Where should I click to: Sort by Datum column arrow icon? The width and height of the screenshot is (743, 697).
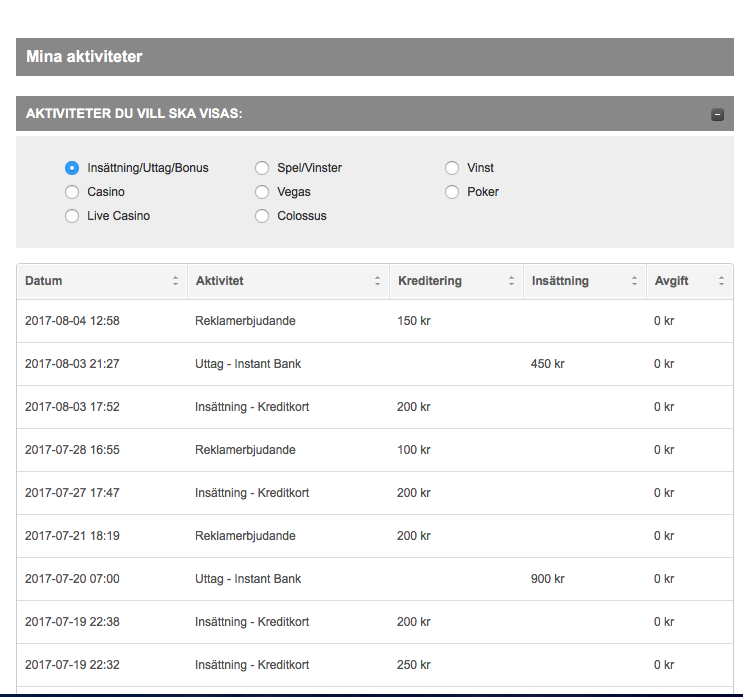click(175, 281)
